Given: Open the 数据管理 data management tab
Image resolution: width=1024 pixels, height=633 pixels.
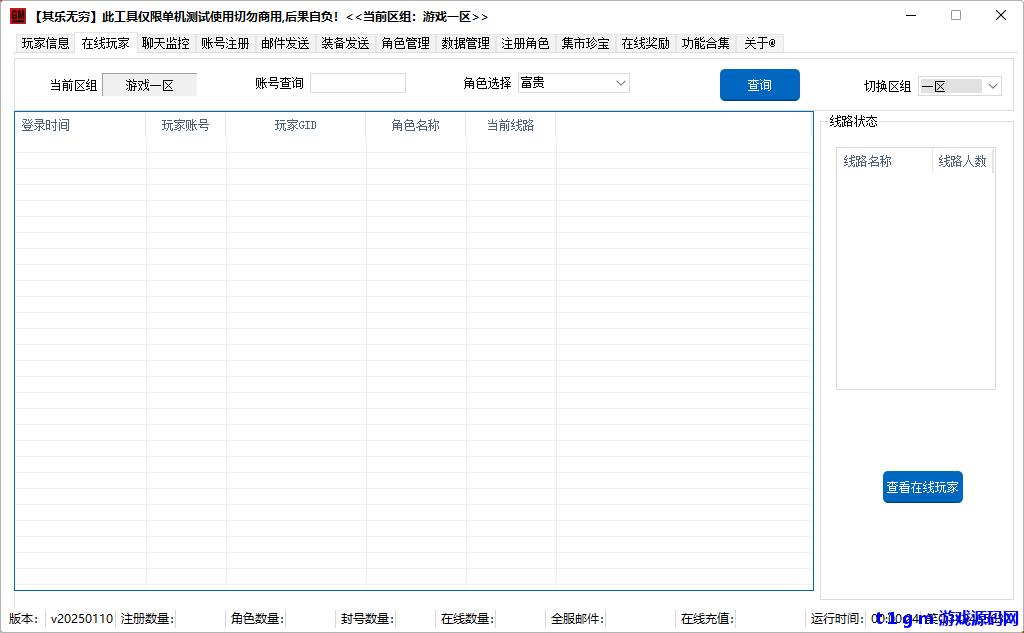Looking at the screenshot, I should pyautogui.click(x=465, y=43).
